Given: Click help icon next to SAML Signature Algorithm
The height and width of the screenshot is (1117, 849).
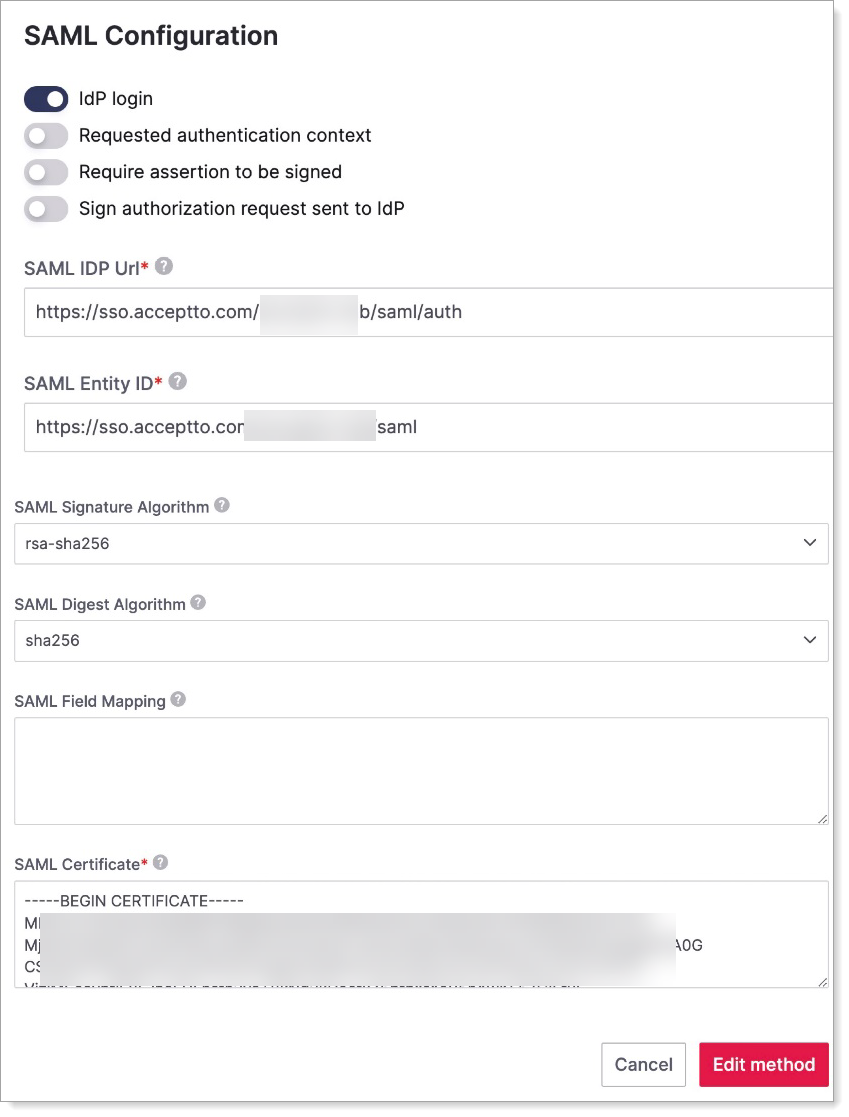Looking at the screenshot, I should [222, 506].
